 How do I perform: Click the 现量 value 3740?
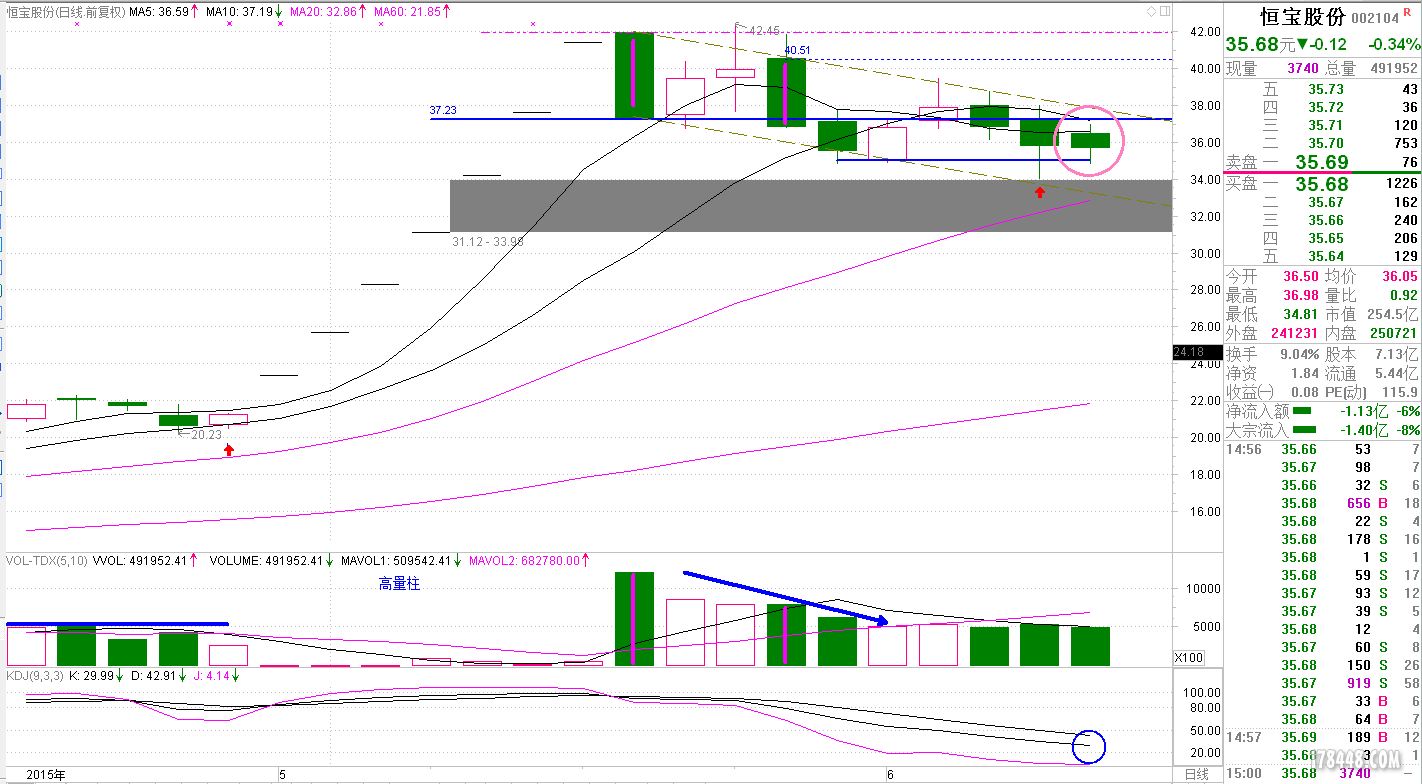pos(1303,68)
